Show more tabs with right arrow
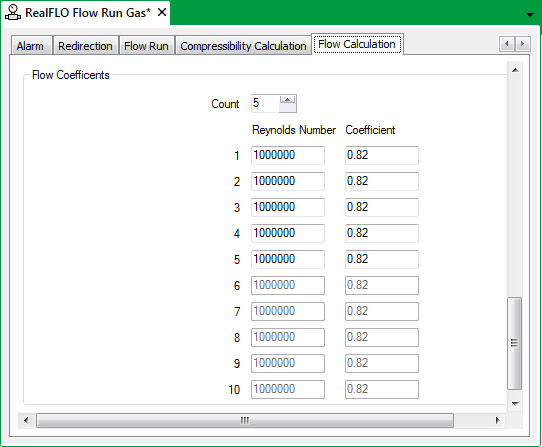 click(523, 44)
